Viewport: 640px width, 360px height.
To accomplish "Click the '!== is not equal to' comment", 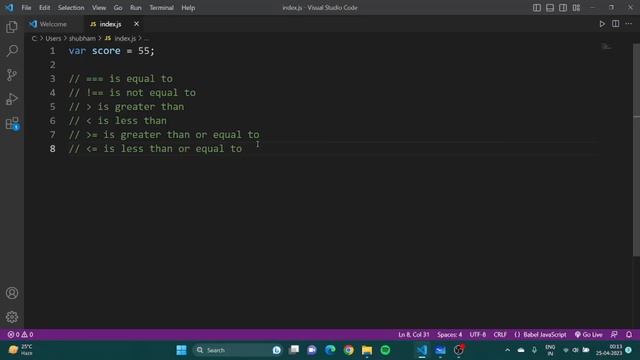I will click(x=132, y=93).
